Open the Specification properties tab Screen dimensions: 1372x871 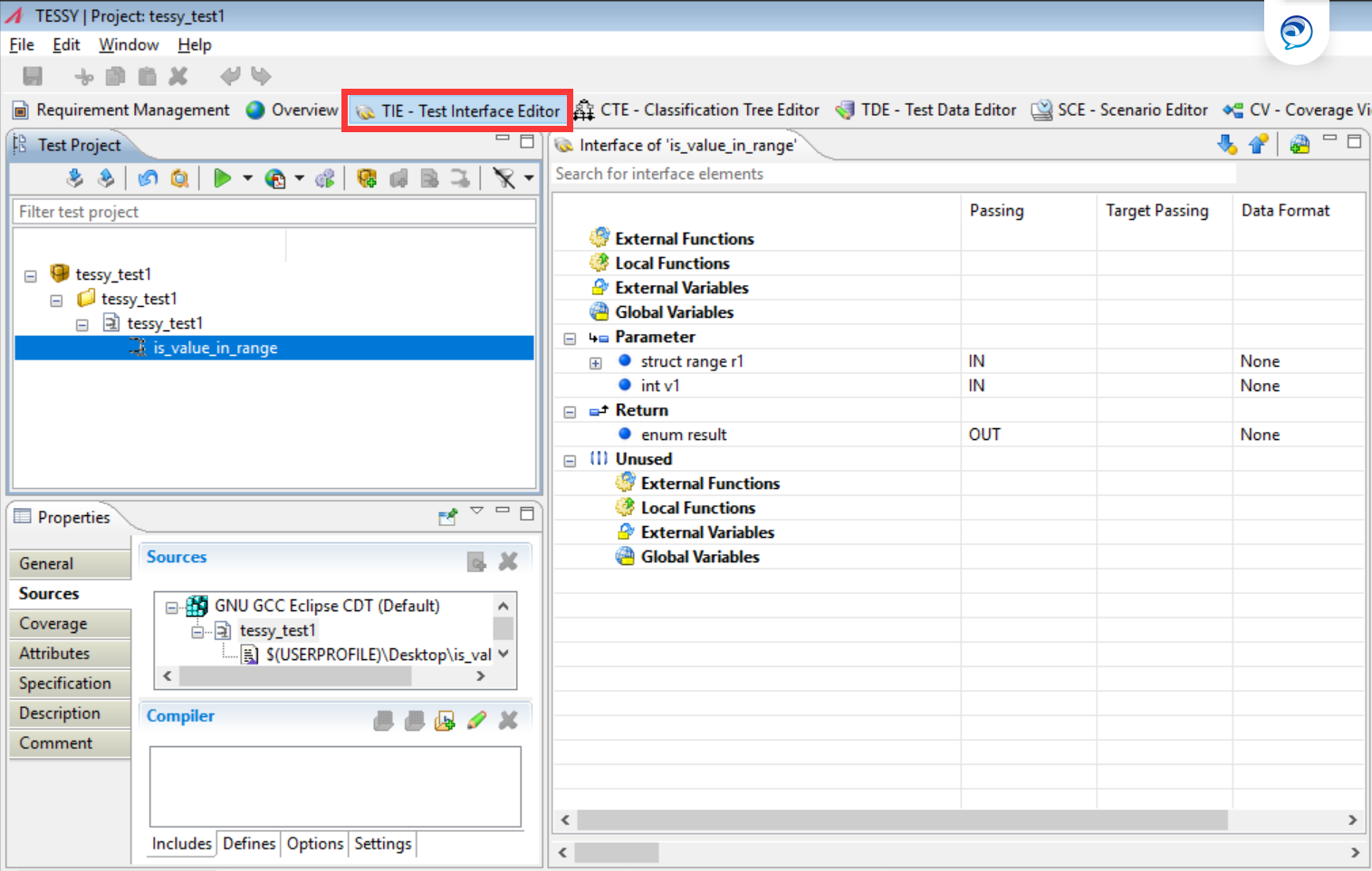coord(70,684)
